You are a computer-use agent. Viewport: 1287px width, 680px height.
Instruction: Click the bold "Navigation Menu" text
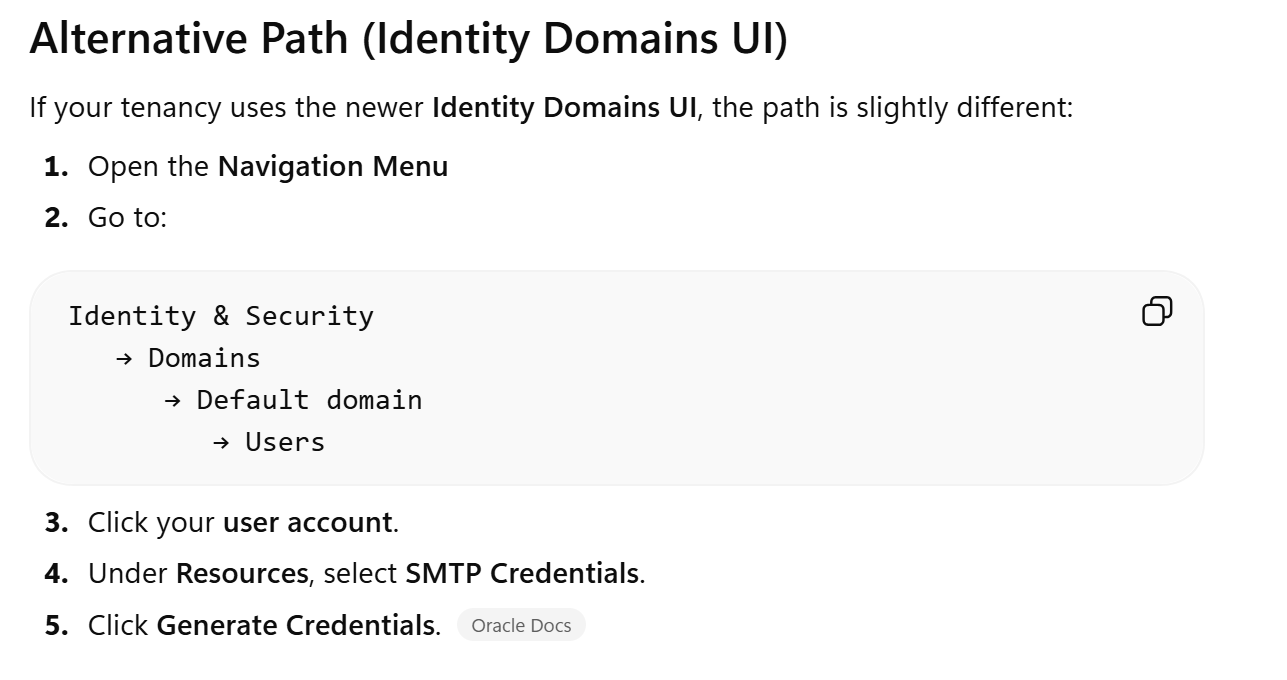pos(333,166)
